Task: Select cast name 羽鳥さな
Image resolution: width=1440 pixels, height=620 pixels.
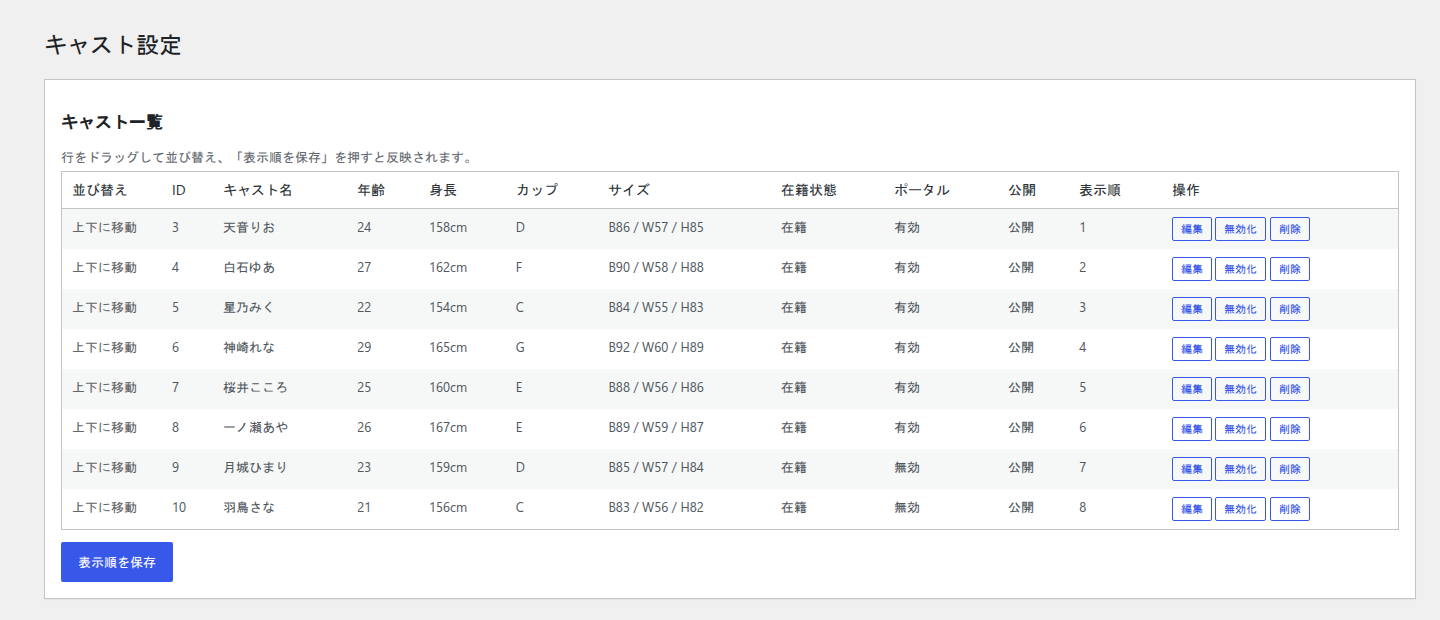Action: click(249, 508)
